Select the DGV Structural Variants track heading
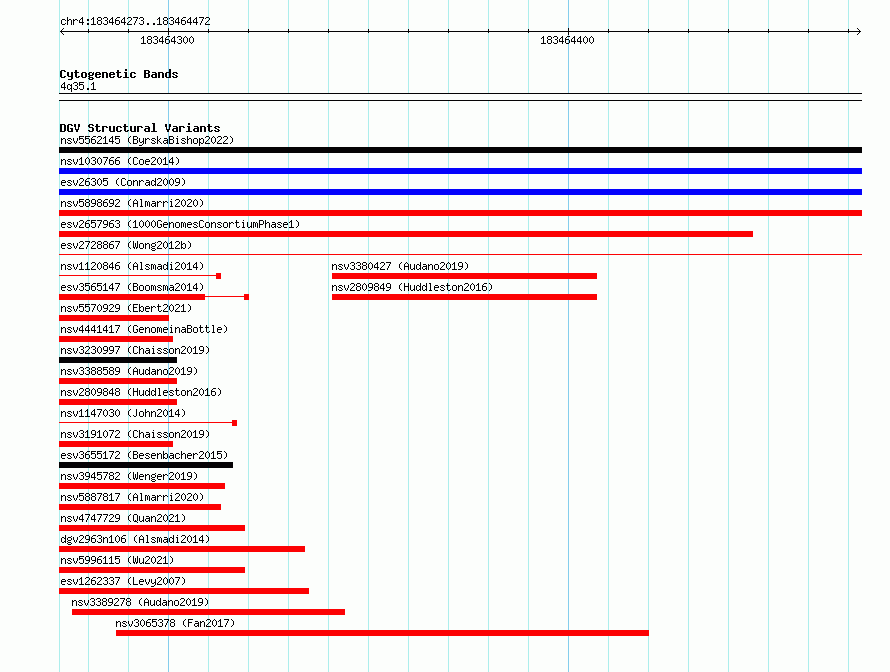 (140, 128)
